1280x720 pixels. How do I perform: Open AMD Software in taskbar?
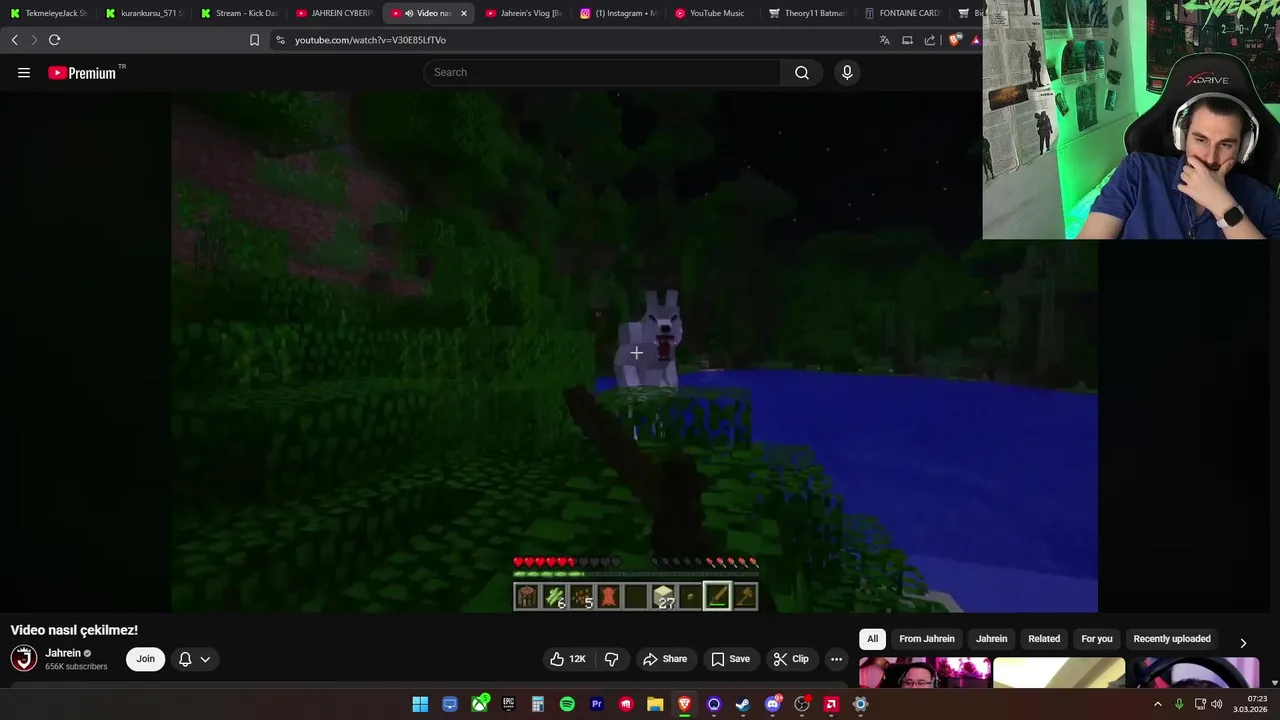(831, 704)
